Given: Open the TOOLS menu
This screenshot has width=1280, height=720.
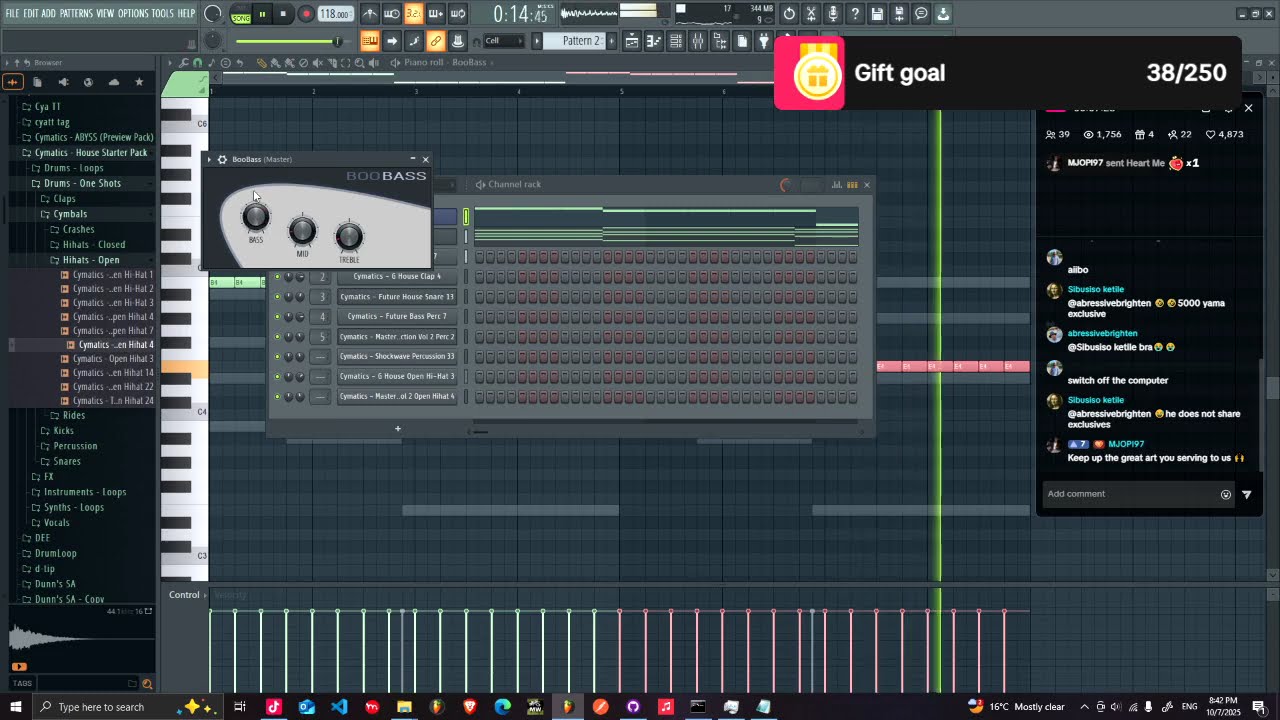Looking at the screenshot, I should click(162, 13).
